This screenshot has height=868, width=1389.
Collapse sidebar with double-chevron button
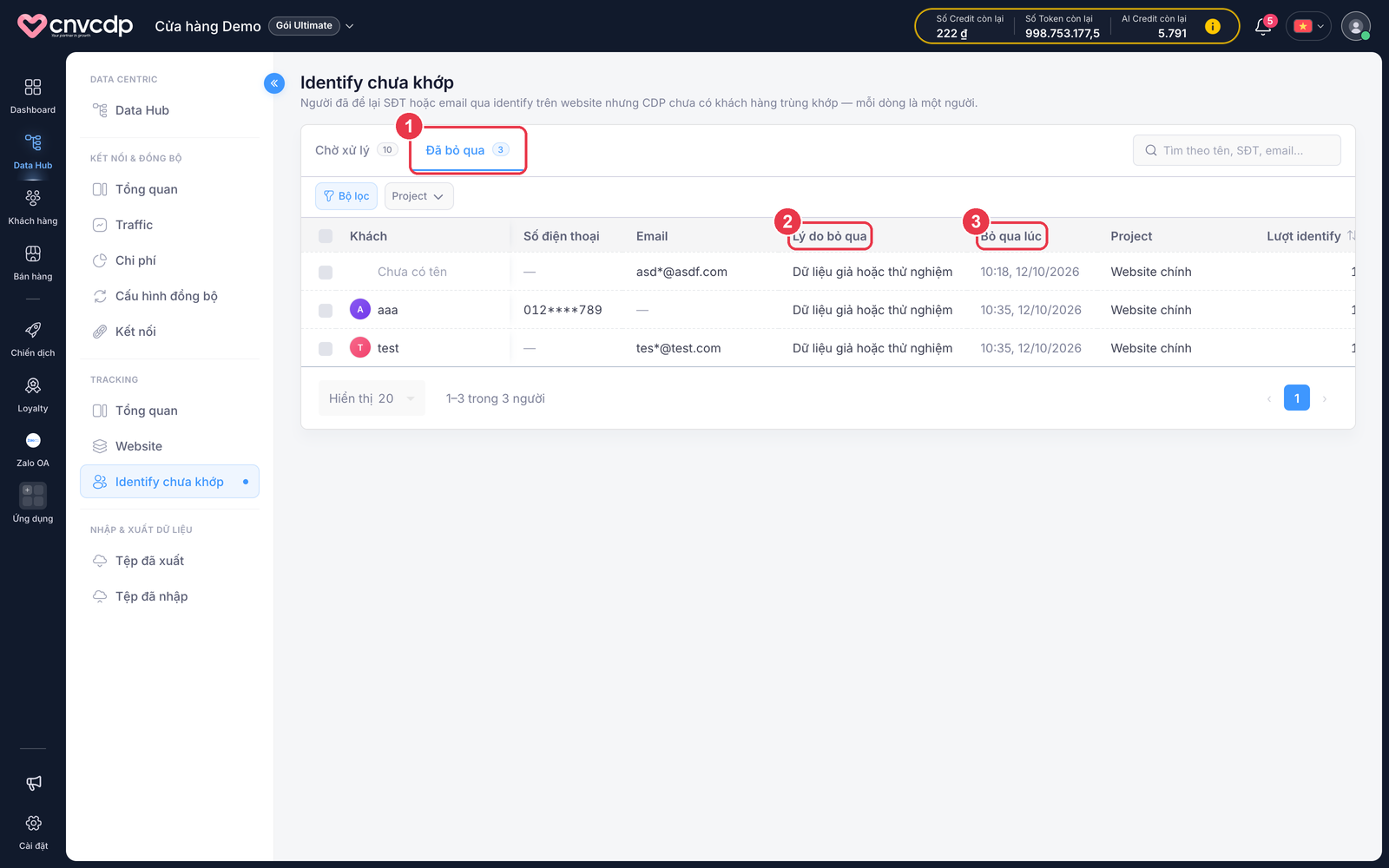click(274, 83)
